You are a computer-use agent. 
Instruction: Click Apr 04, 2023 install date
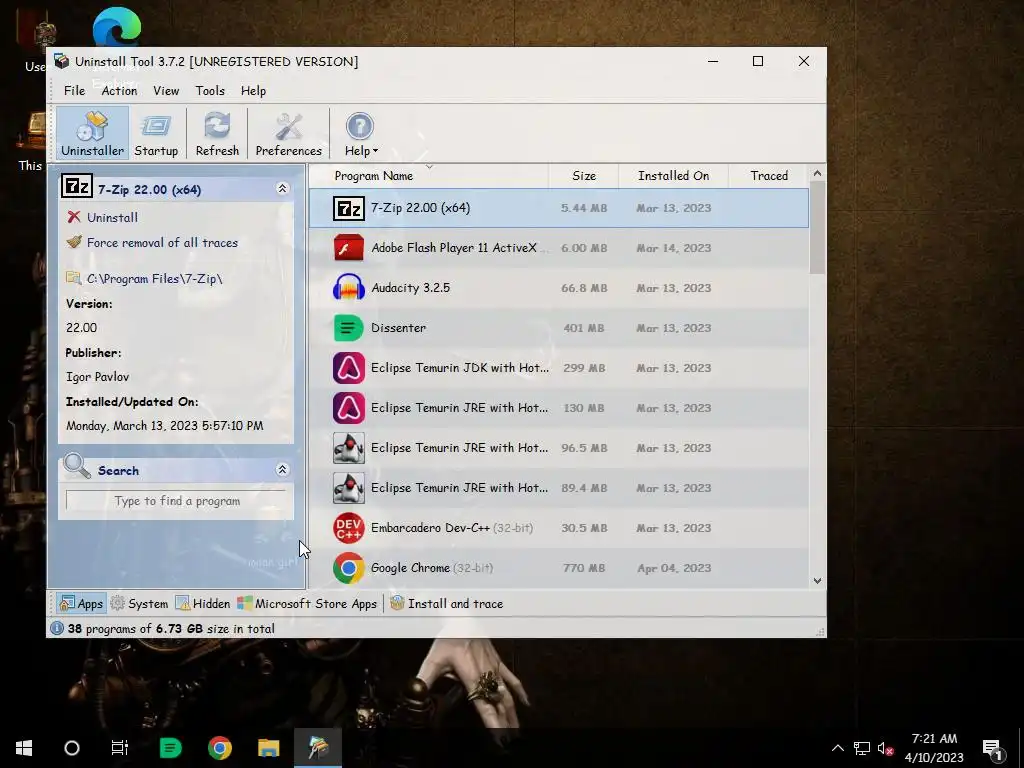674,568
